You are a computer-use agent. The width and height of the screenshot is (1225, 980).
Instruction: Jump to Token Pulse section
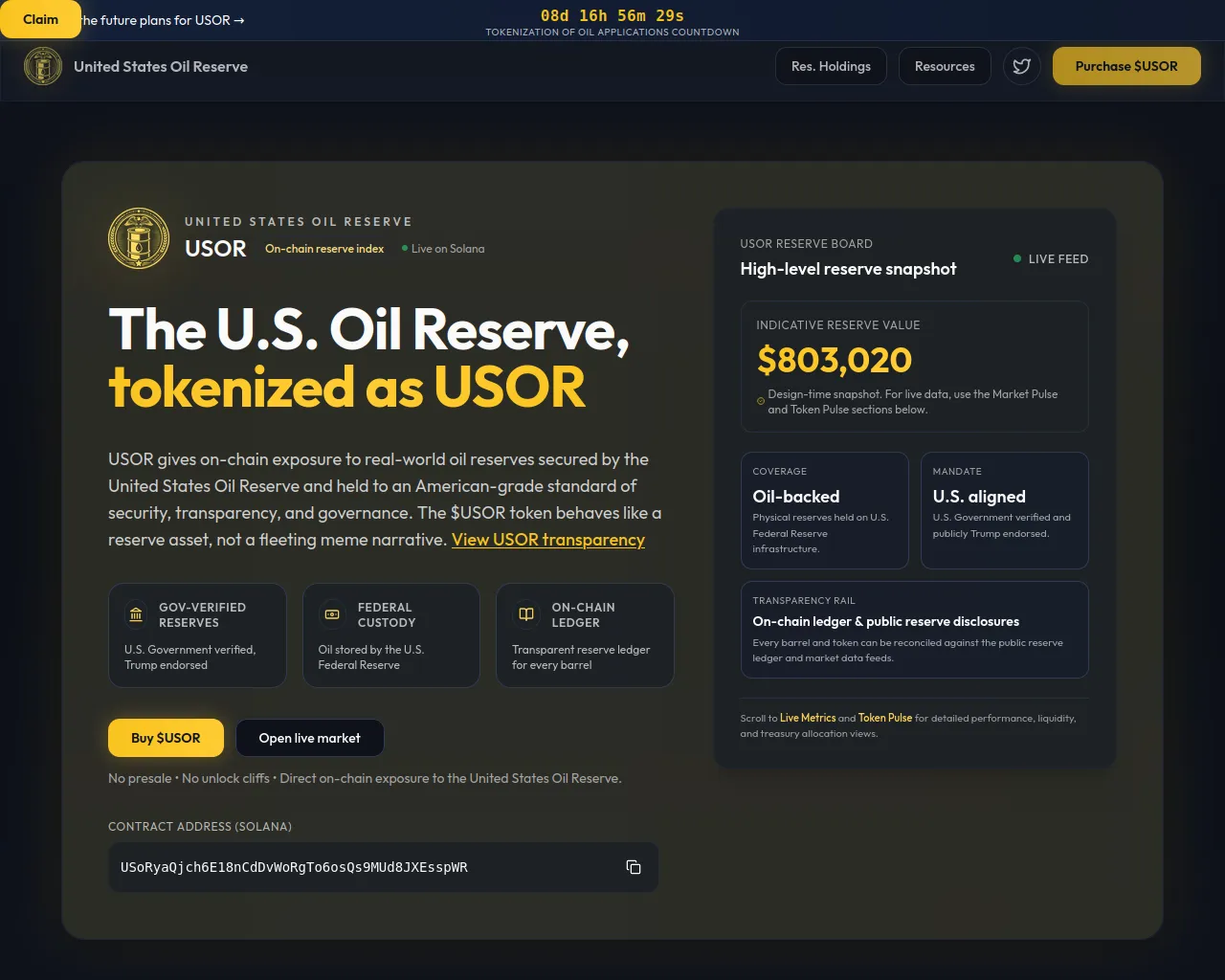[885, 718]
